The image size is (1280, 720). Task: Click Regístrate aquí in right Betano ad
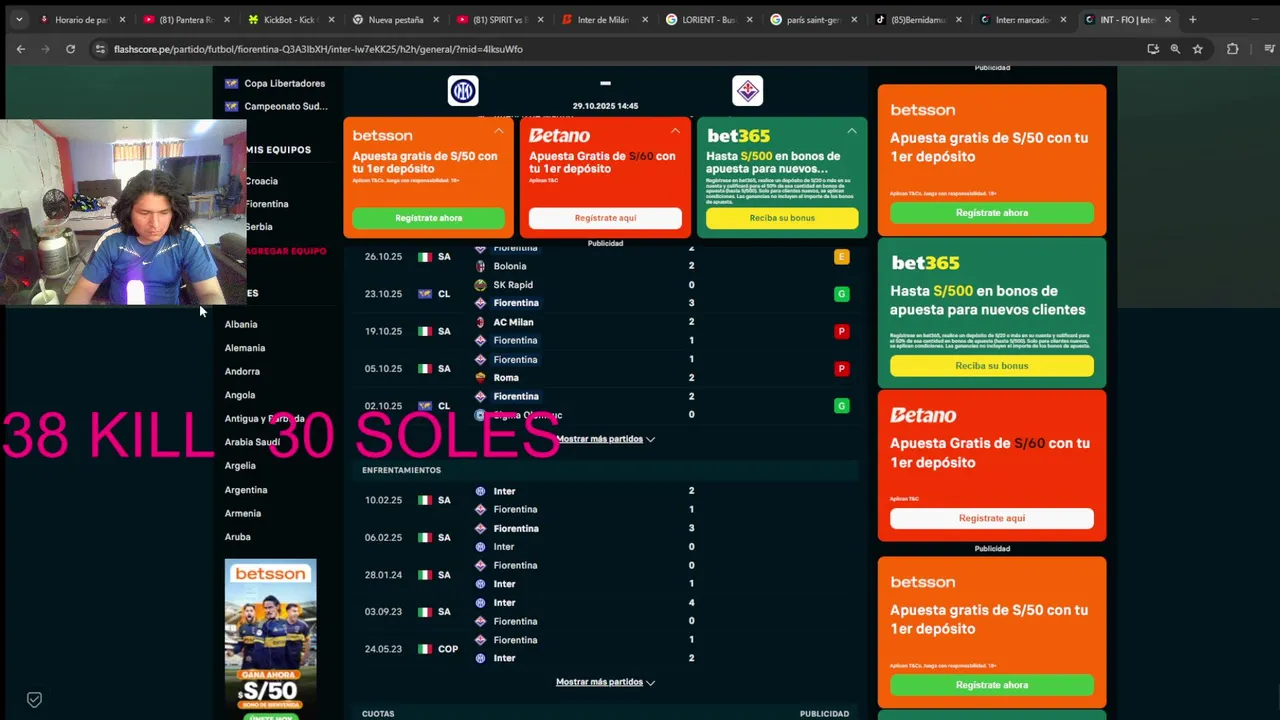992,518
